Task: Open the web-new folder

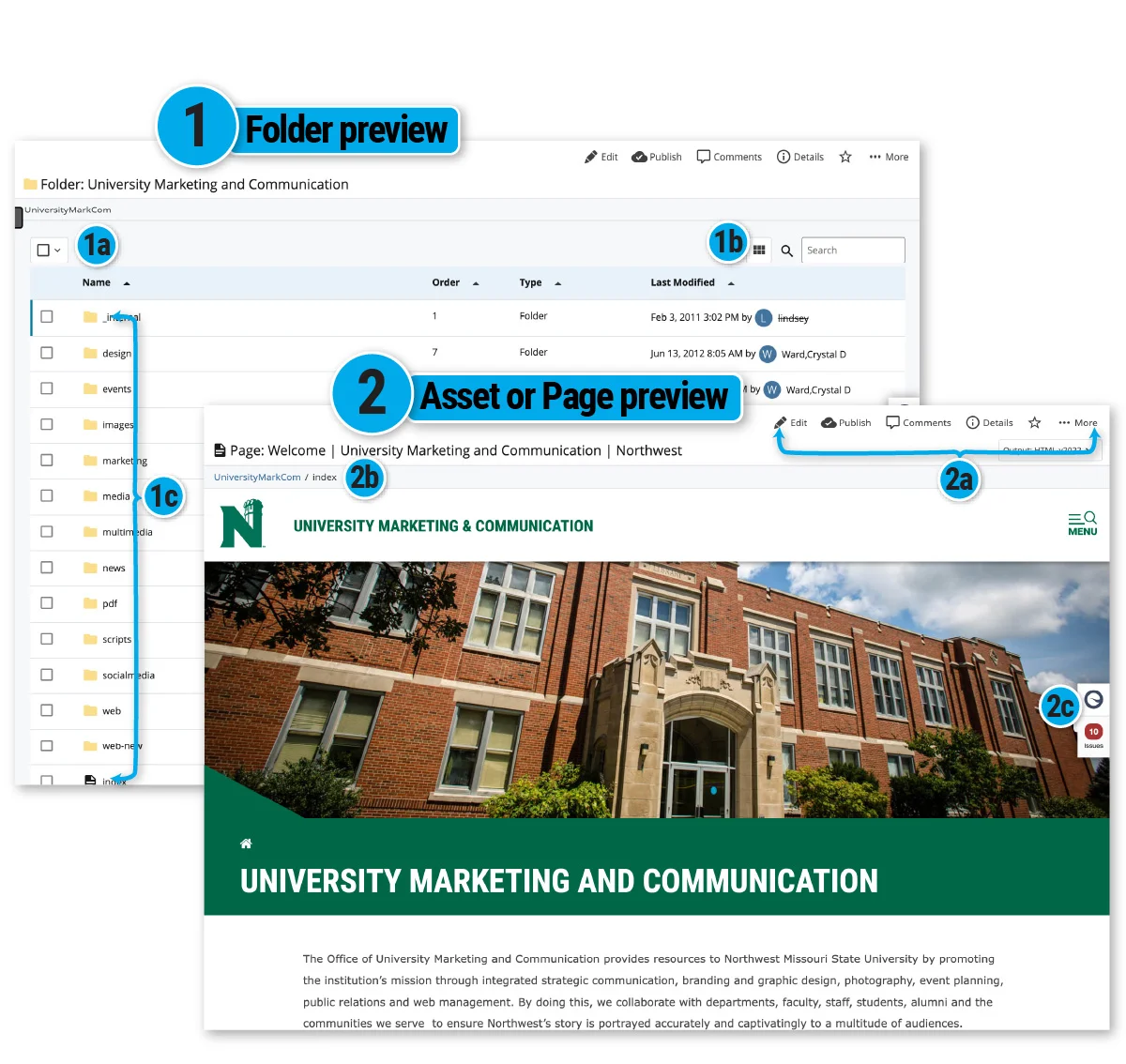Action: click(122, 747)
